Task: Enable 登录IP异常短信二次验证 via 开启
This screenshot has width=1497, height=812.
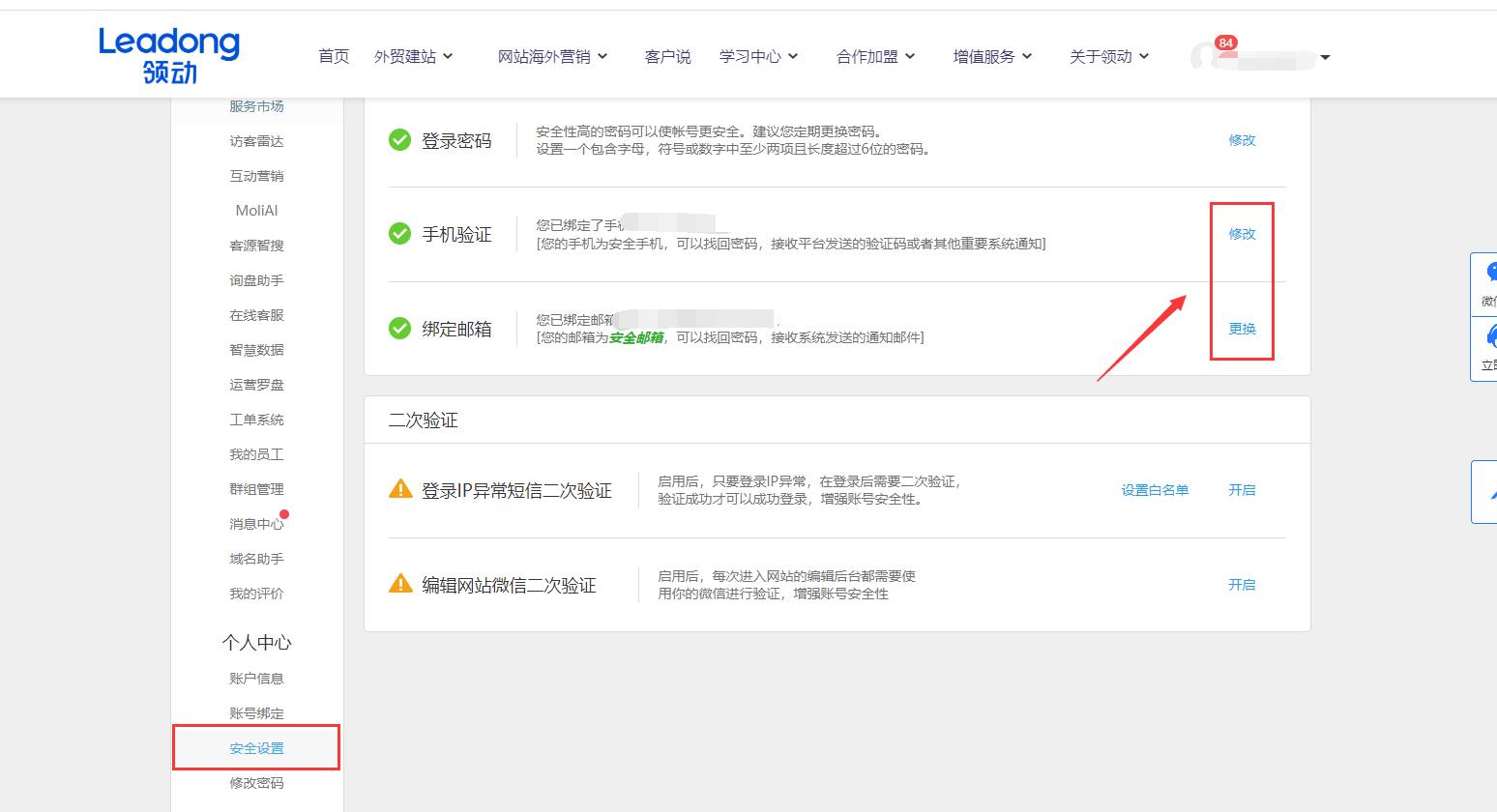Action: (x=1242, y=489)
